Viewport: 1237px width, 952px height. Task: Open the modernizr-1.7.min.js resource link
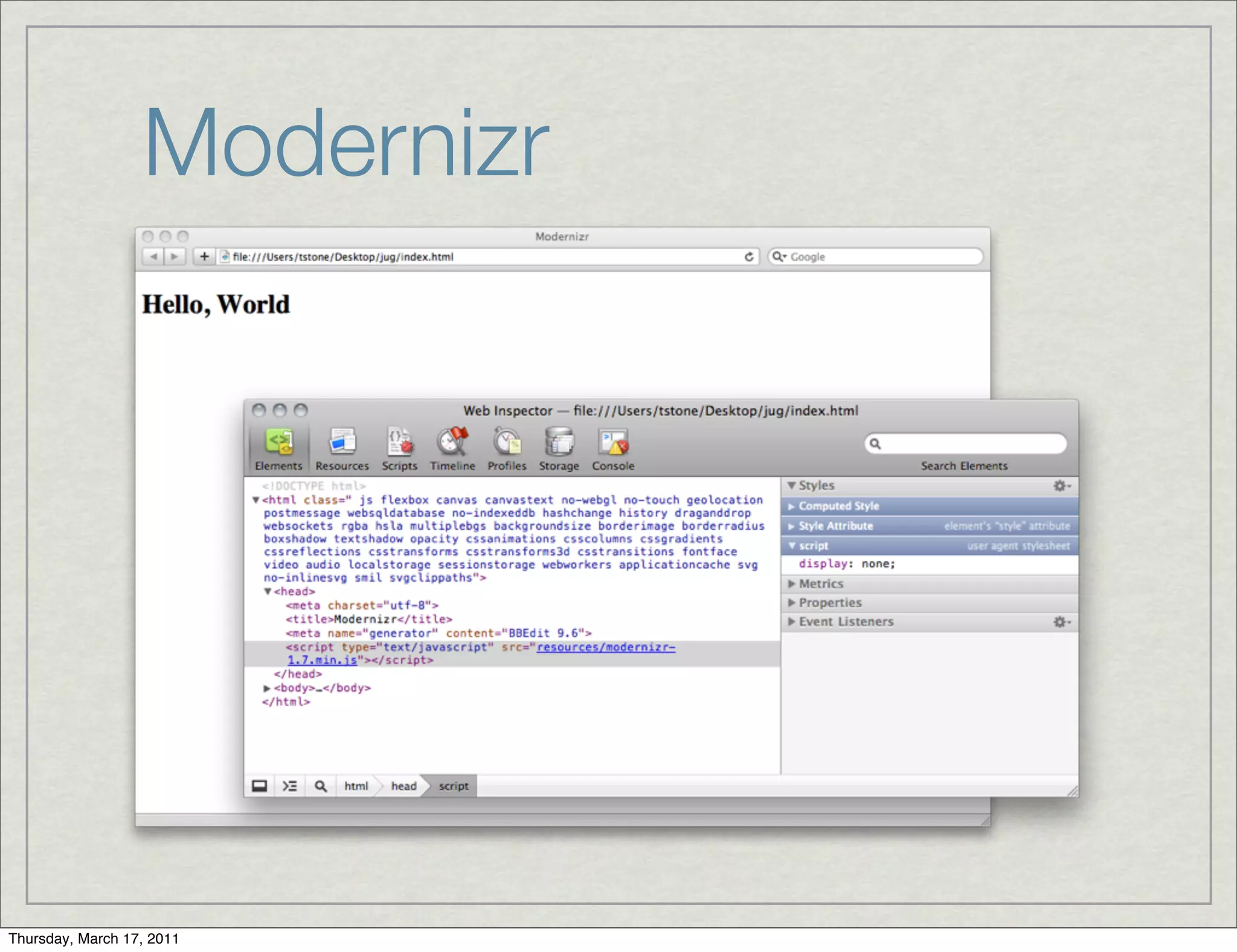(606, 647)
